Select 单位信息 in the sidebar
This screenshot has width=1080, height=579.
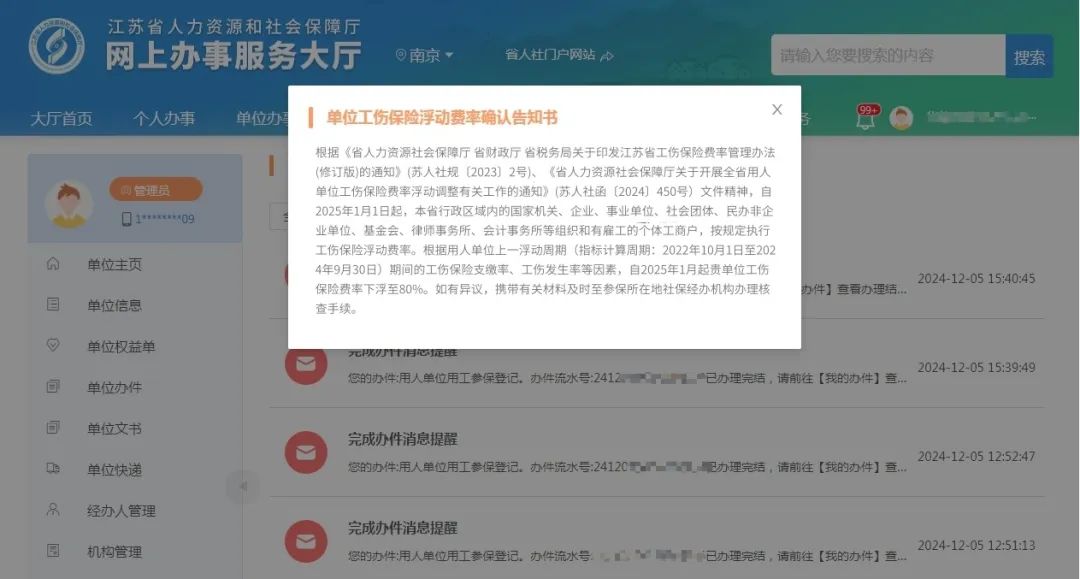[x=114, y=305]
